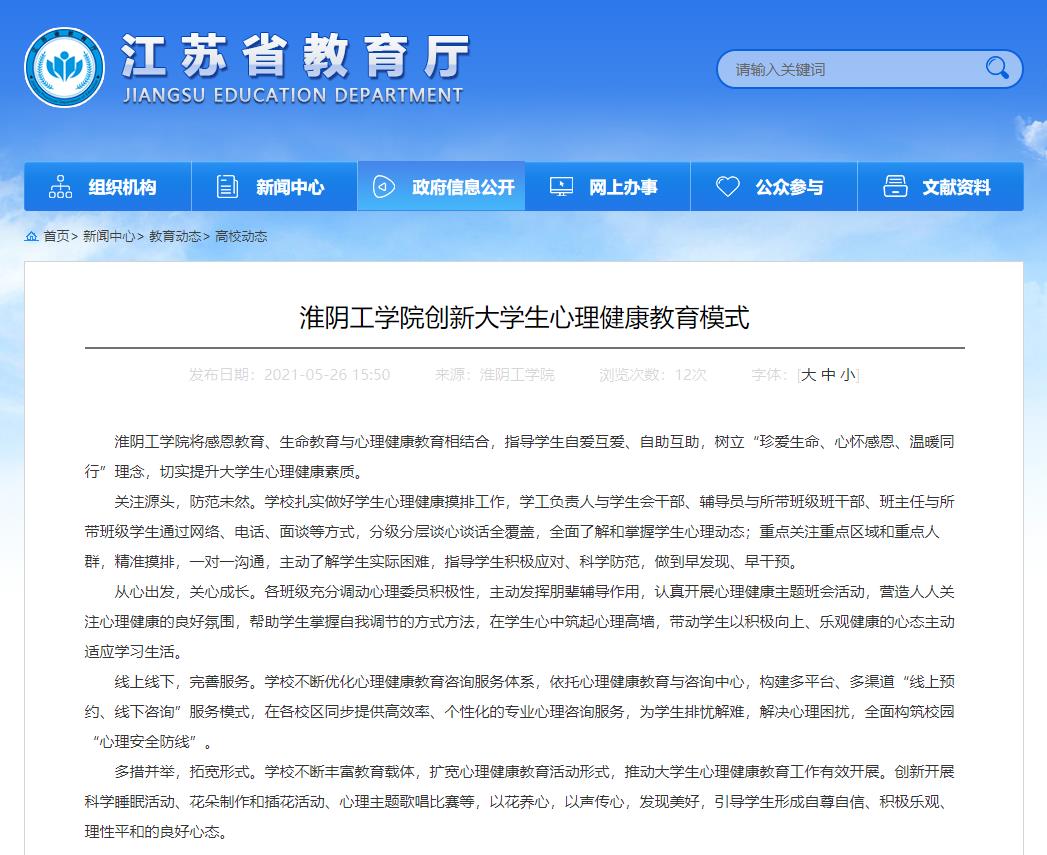Click the 新闻中心 document icon
Image resolution: width=1047 pixels, height=855 pixels.
point(227,186)
